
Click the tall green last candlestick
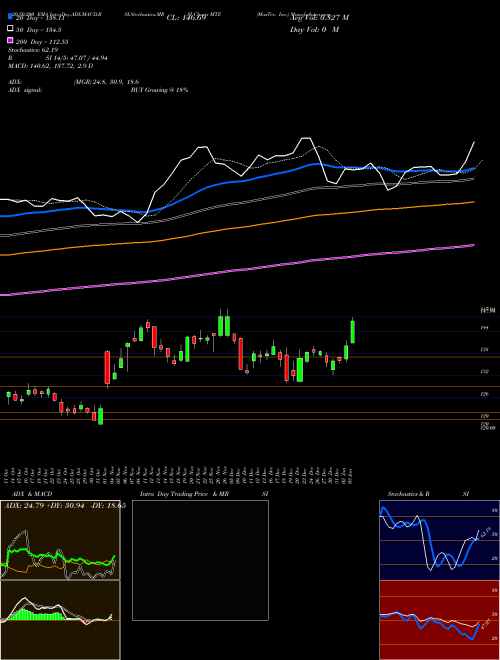point(353,332)
